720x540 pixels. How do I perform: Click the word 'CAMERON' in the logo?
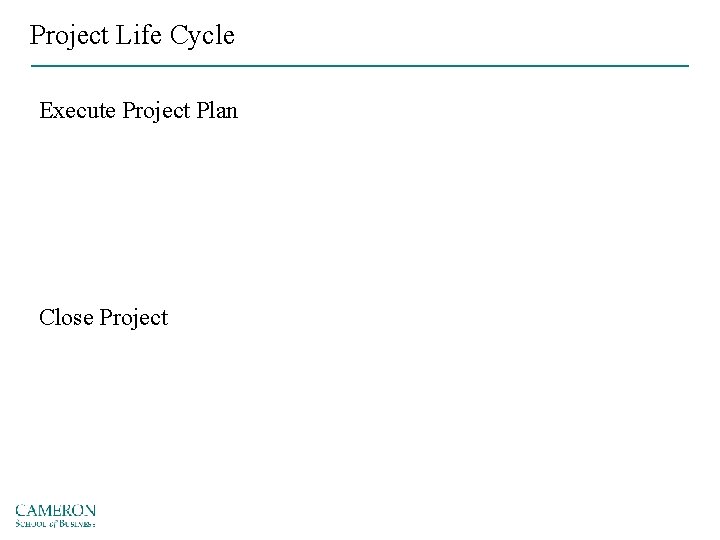click(x=56, y=511)
